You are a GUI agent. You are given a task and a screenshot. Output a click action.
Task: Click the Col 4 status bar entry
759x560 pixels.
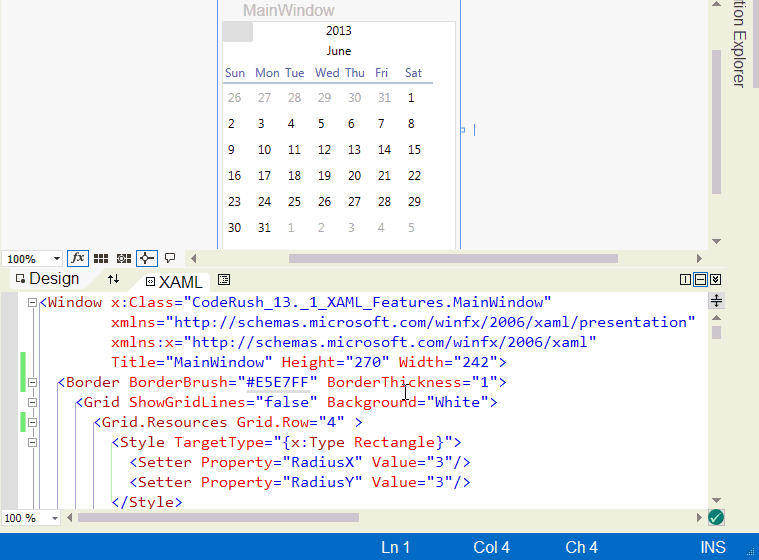click(491, 547)
